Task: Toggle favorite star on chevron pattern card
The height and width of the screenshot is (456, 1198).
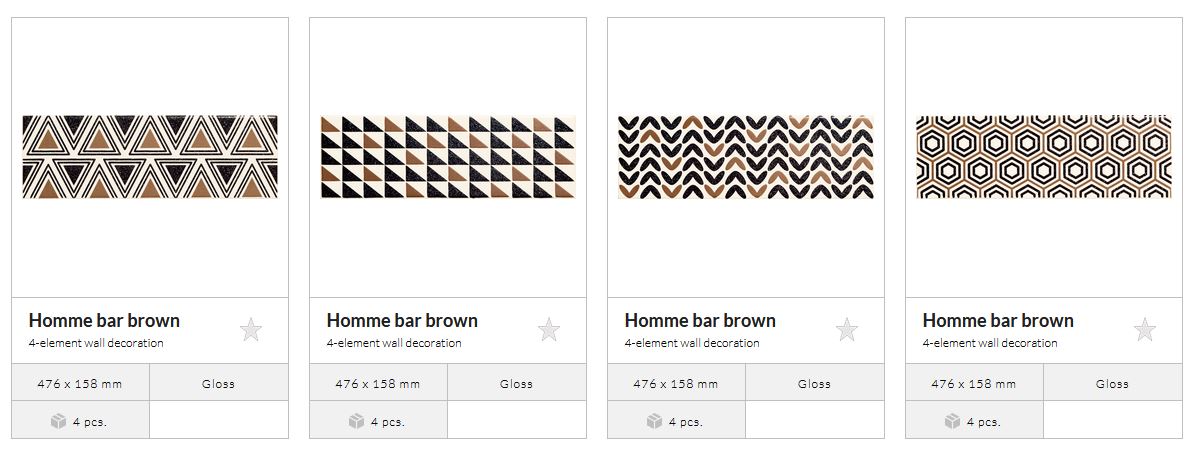Action: tap(847, 329)
